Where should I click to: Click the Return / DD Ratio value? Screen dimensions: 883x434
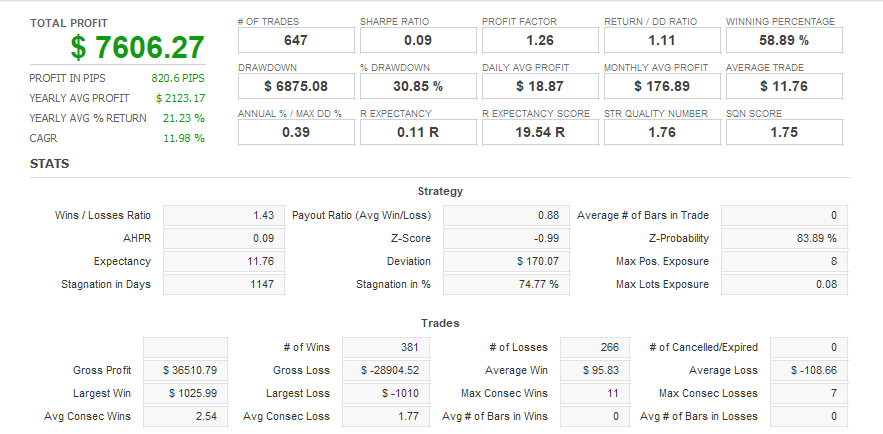click(662, 40)
